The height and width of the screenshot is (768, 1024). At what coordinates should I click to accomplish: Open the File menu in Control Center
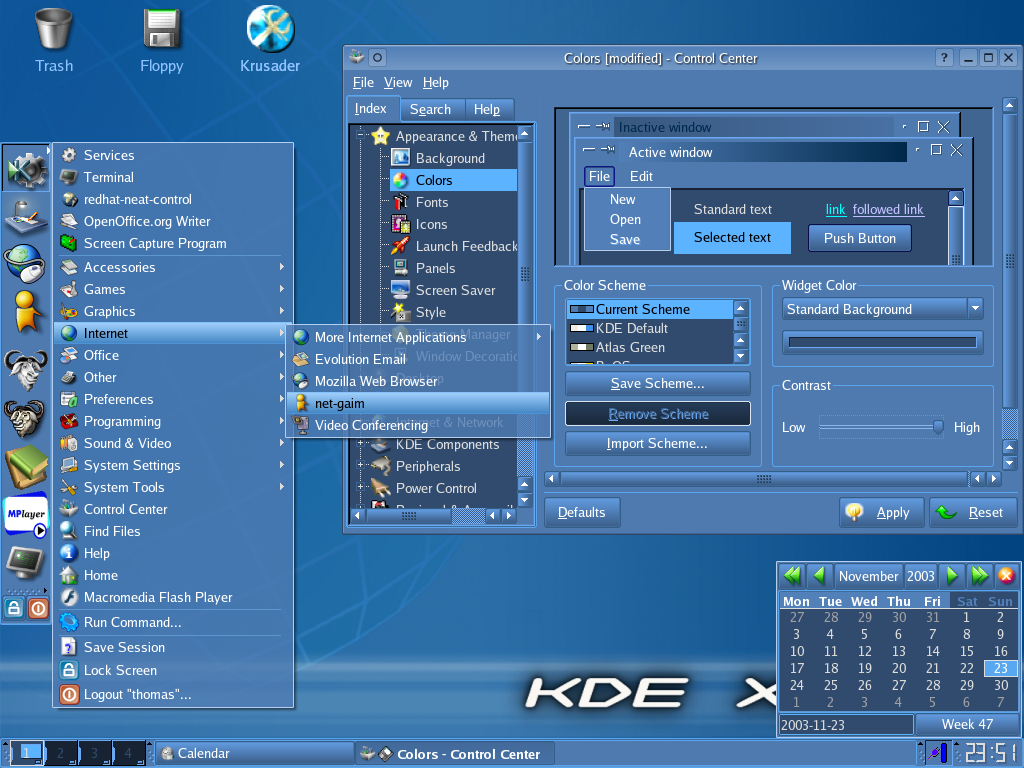(x=363, y=82)
